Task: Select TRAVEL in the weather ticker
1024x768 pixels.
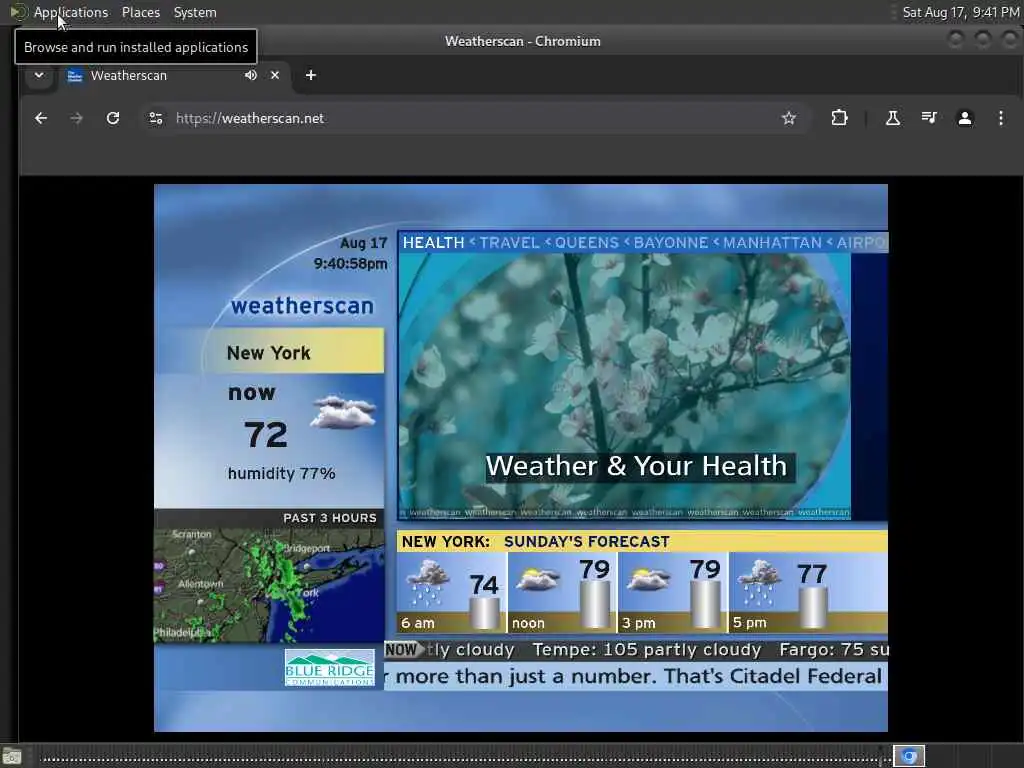Action: (x=509, y=243)
